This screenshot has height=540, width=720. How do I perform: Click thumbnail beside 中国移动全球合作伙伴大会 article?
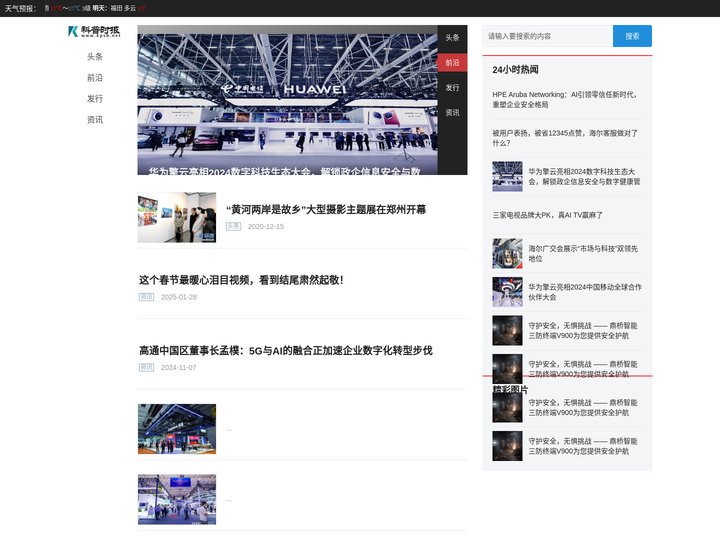coord(507,292)
